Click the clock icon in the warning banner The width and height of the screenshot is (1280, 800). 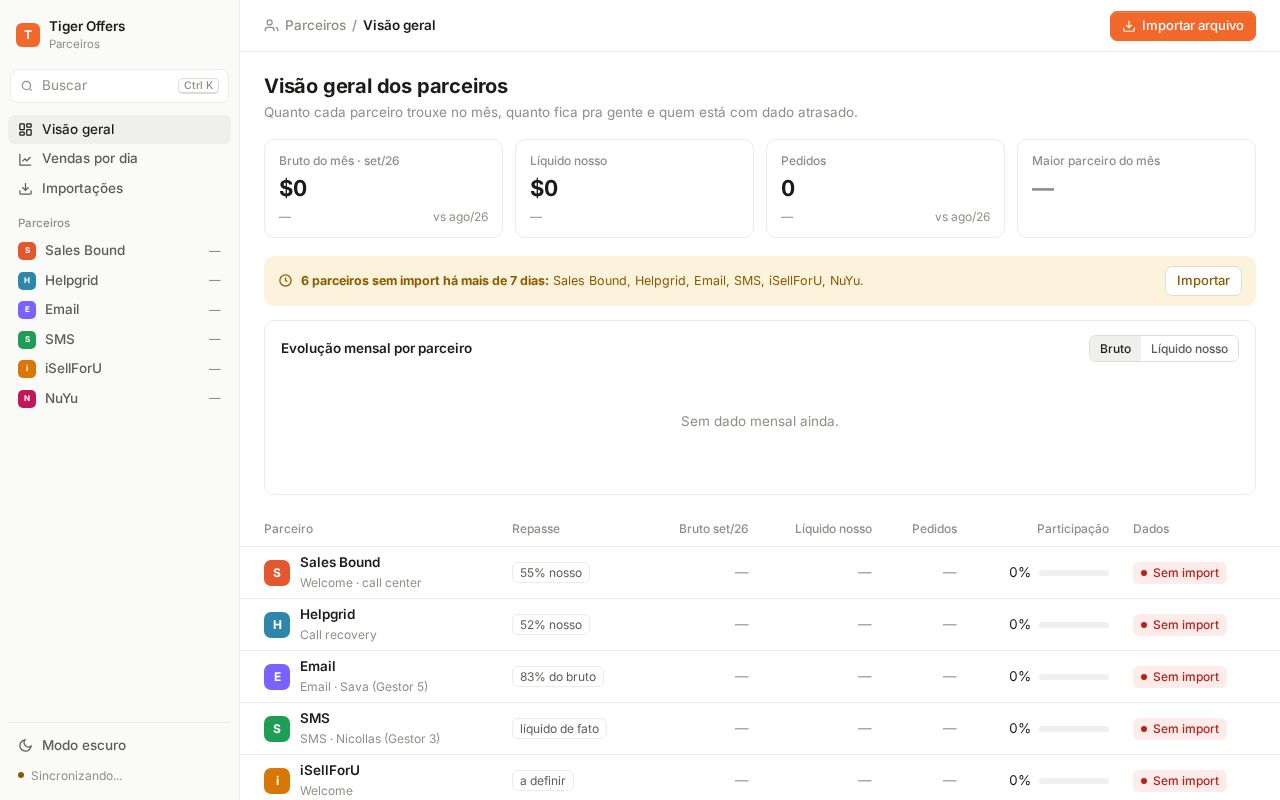click(285, 281)
